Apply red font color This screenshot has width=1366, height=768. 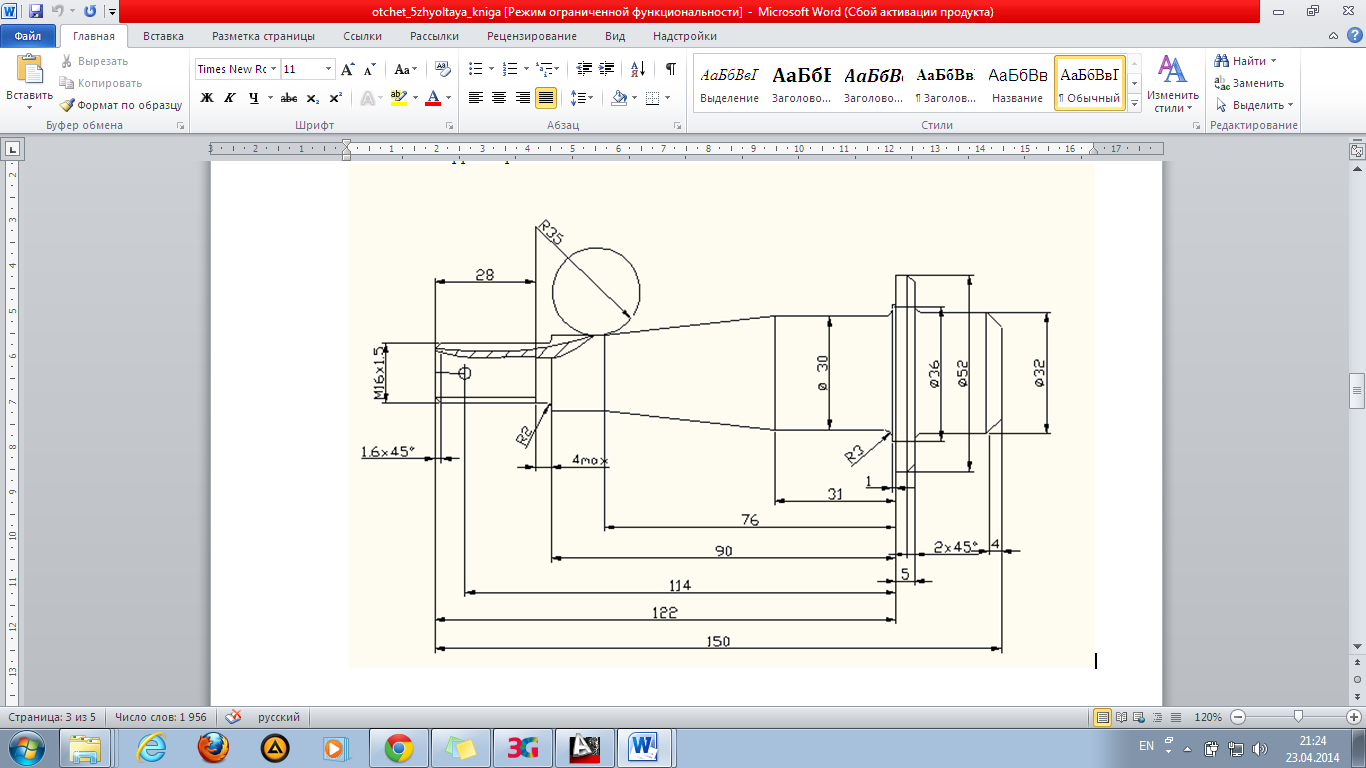coord(433,98)
